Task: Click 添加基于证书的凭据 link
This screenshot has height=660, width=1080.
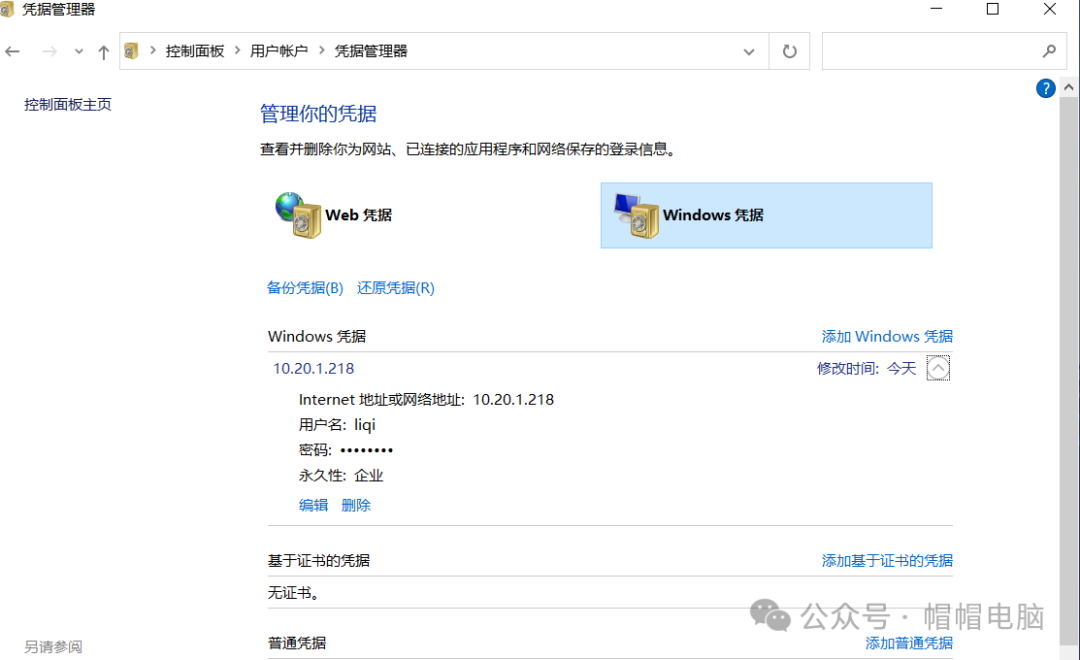Action: click(887, 560)
